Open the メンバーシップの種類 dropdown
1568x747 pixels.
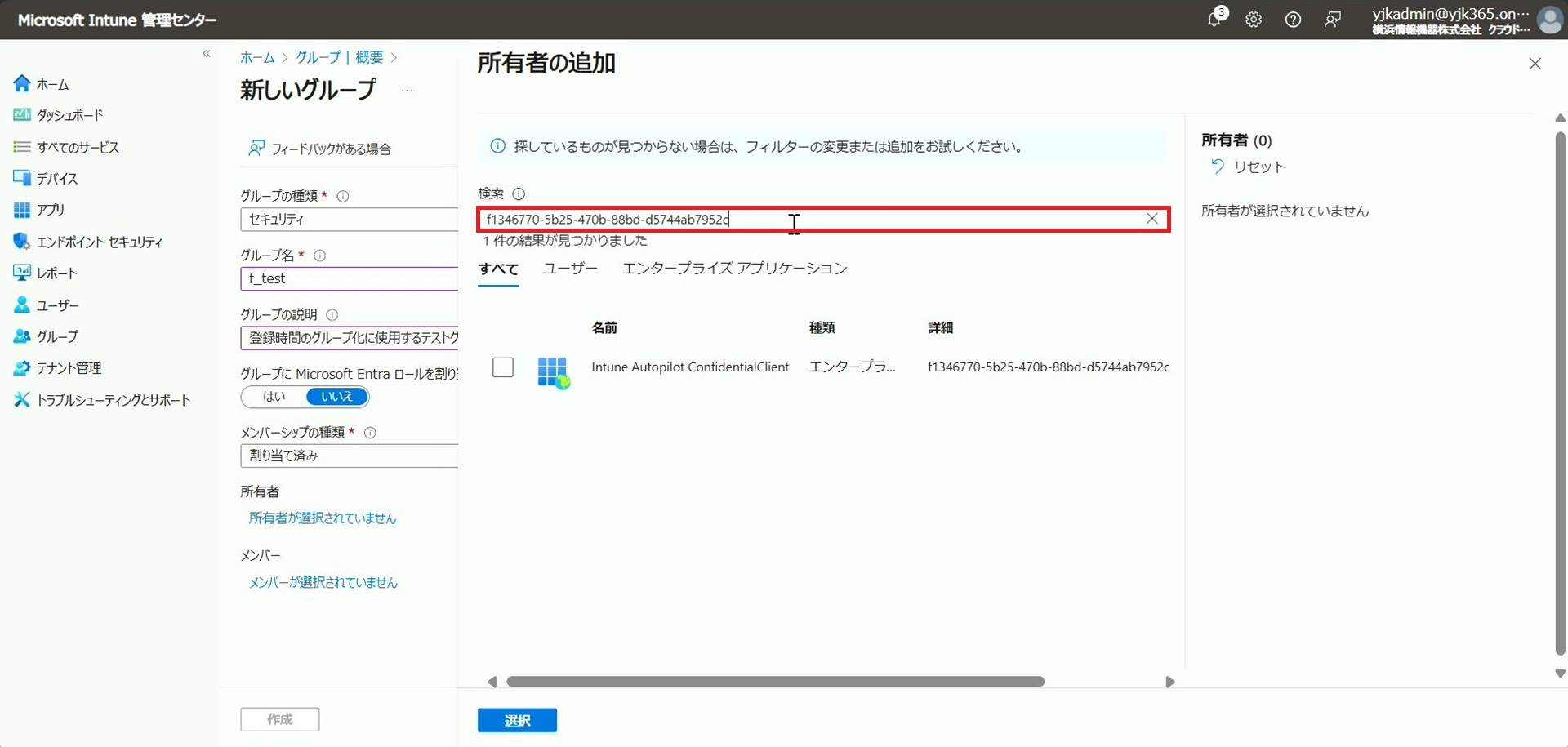click(x=350, y=456)
